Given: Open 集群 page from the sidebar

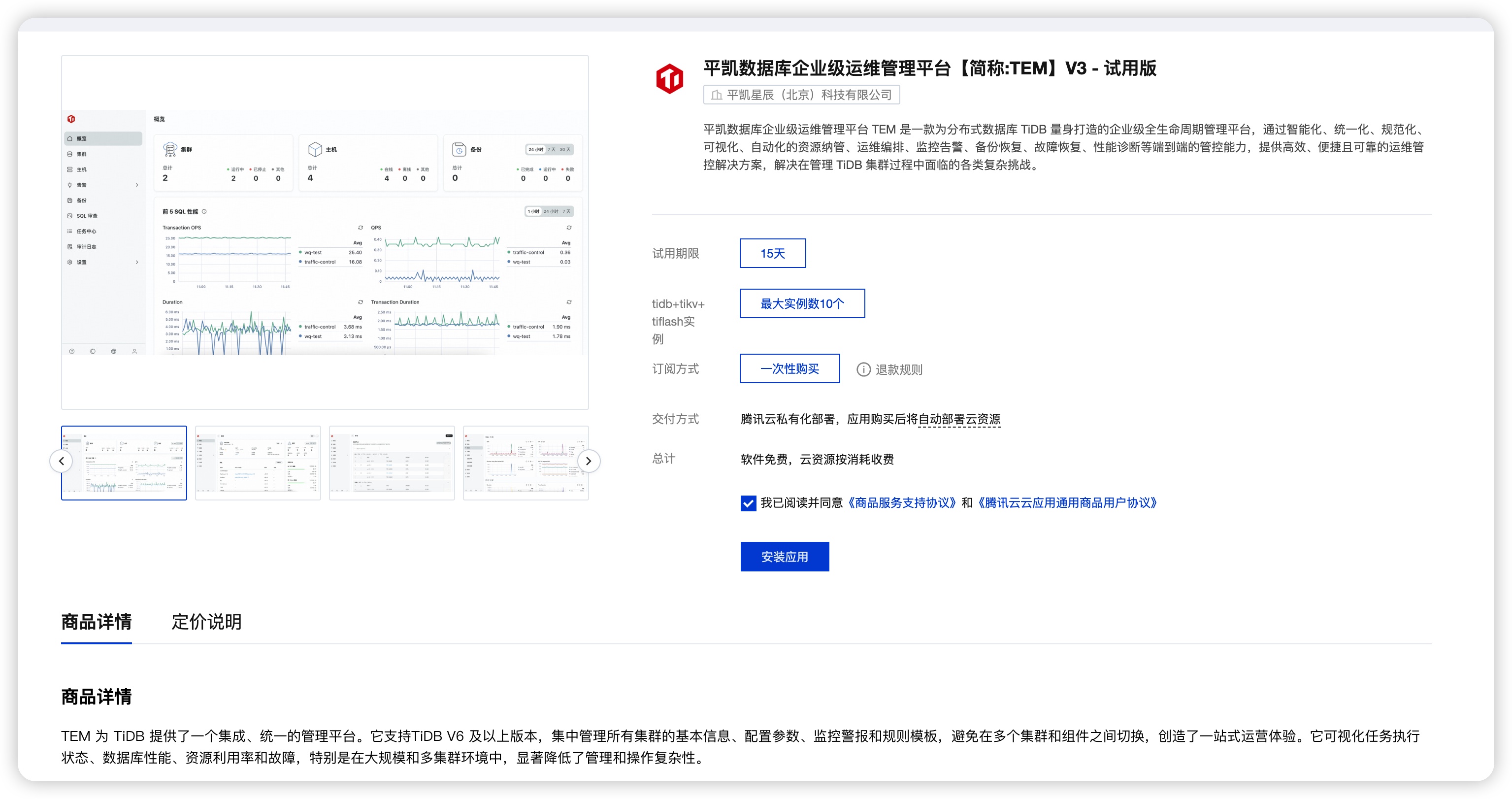Looking at the screenshot, I should [x=82, y=154].
